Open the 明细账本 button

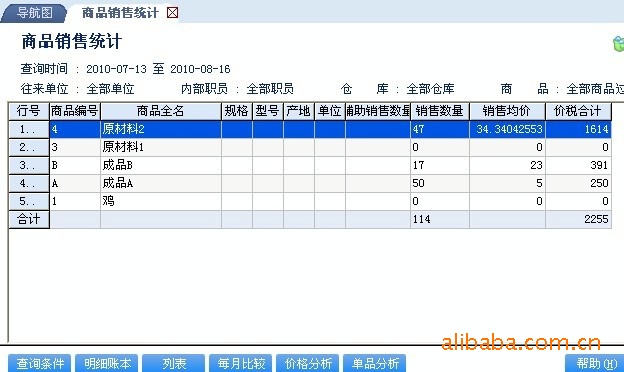(107, 363)
